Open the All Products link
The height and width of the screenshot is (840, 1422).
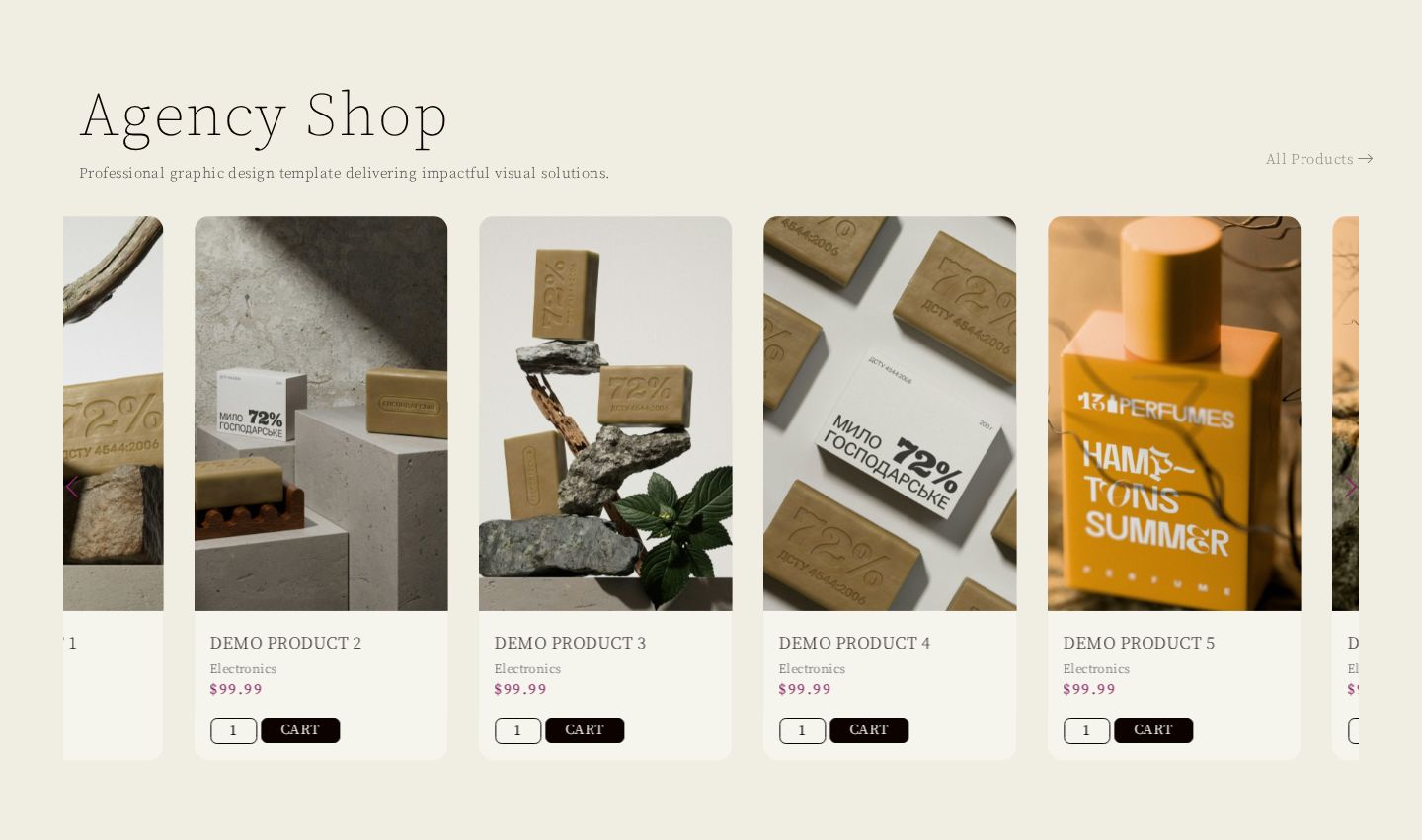[1319, 159]
